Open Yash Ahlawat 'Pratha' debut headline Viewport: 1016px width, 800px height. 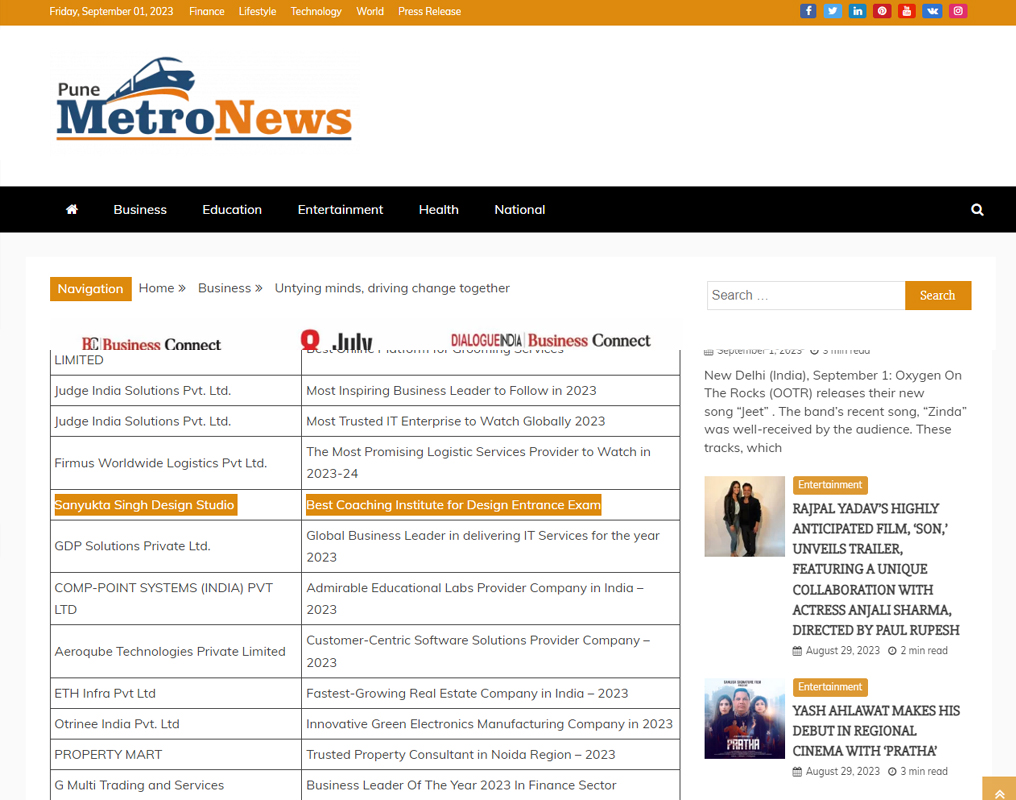point(876,731)
